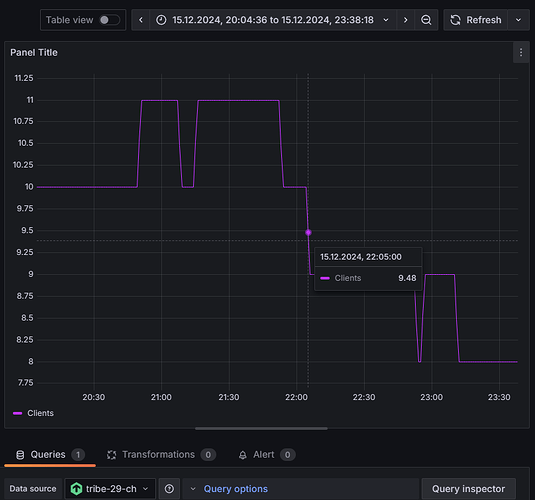Screen dimensions: 535x500
Task: Click the refresh circular arrows icon
Action: click(x=455, y=20)
